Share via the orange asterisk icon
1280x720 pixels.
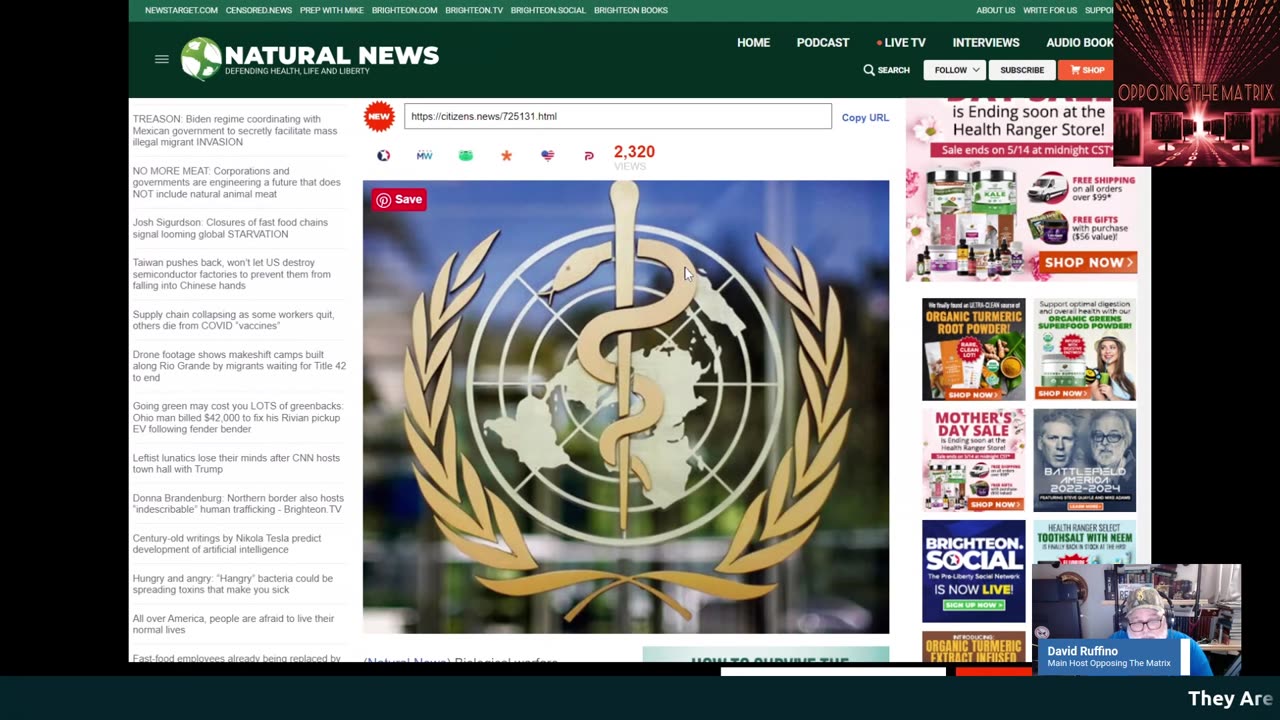click(506, 155)
